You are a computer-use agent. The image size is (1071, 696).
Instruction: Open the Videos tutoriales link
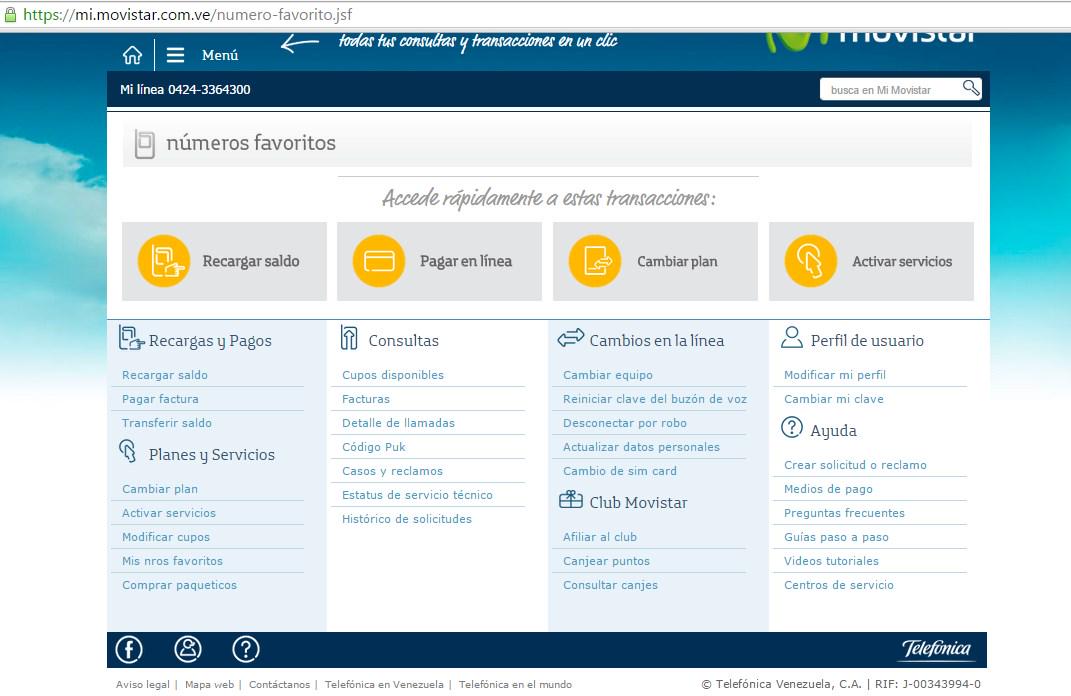tap(831, 561)
